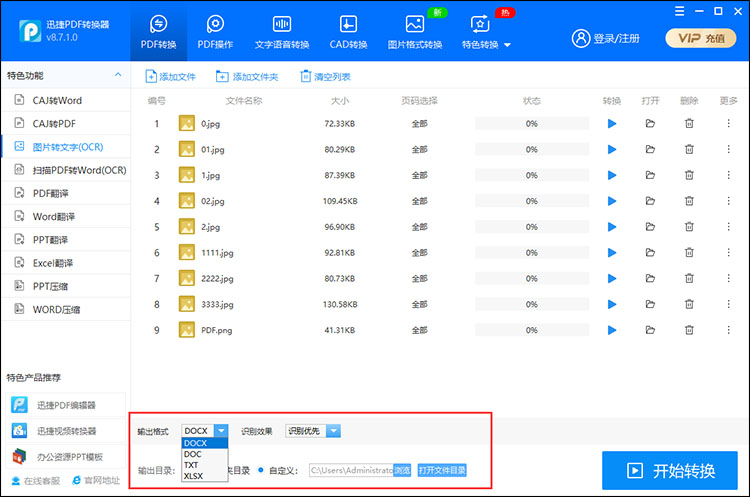
Task: Select 扫描PDF转Word(OCR) in sidebar
Action: 66,170
